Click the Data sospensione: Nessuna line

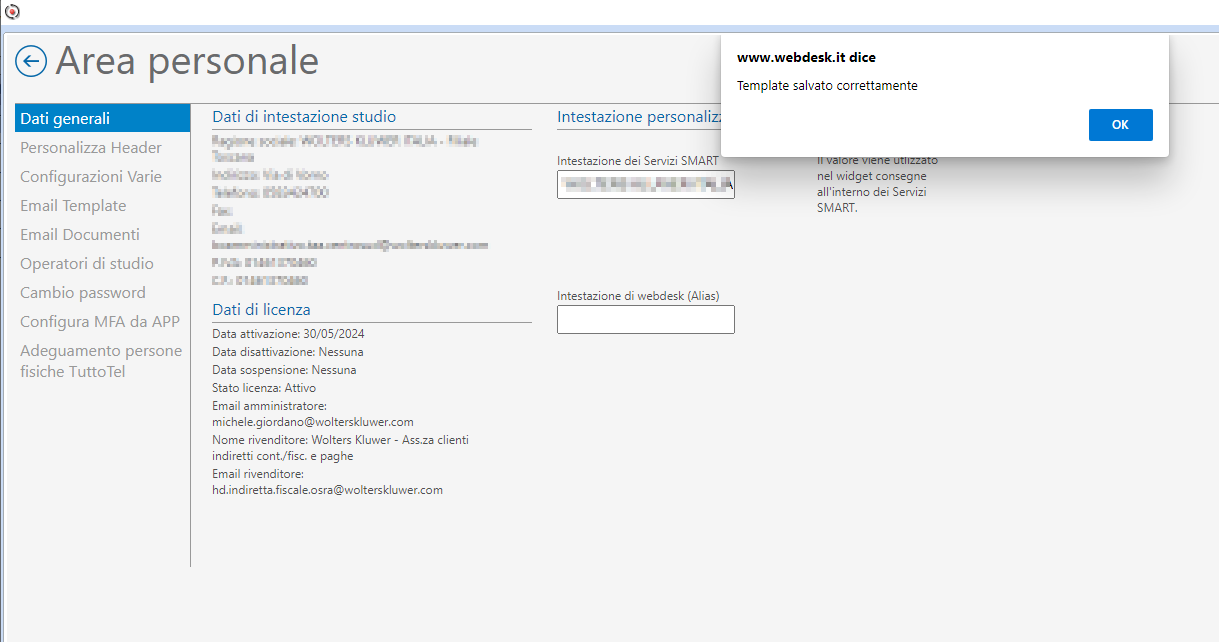click(284, 370)
